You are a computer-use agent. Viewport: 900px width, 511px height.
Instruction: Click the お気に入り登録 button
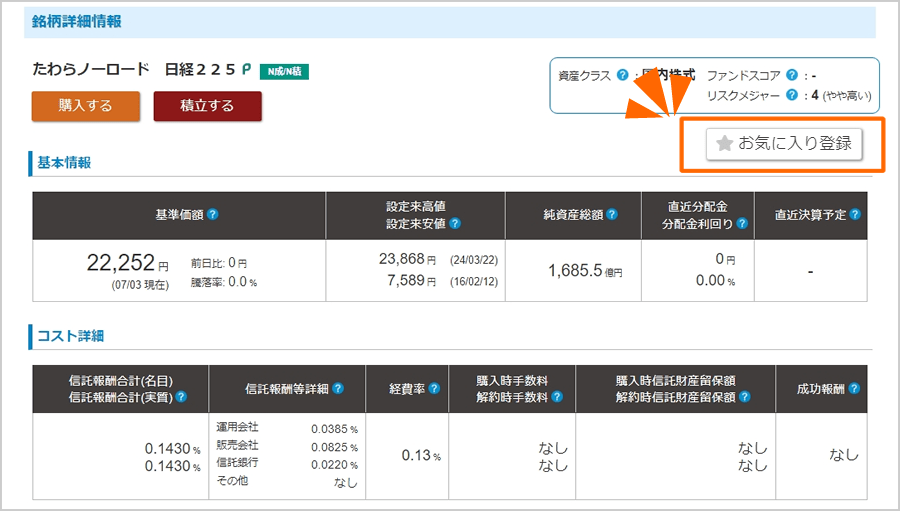pyautogui.click(x=784, y=144)
